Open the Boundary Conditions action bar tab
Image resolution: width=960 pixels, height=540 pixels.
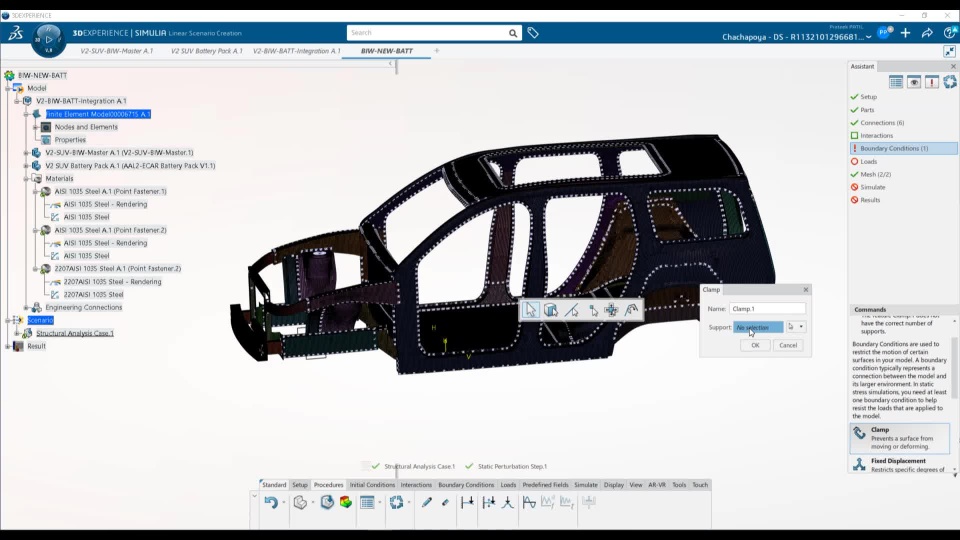(x=466, y=485)
